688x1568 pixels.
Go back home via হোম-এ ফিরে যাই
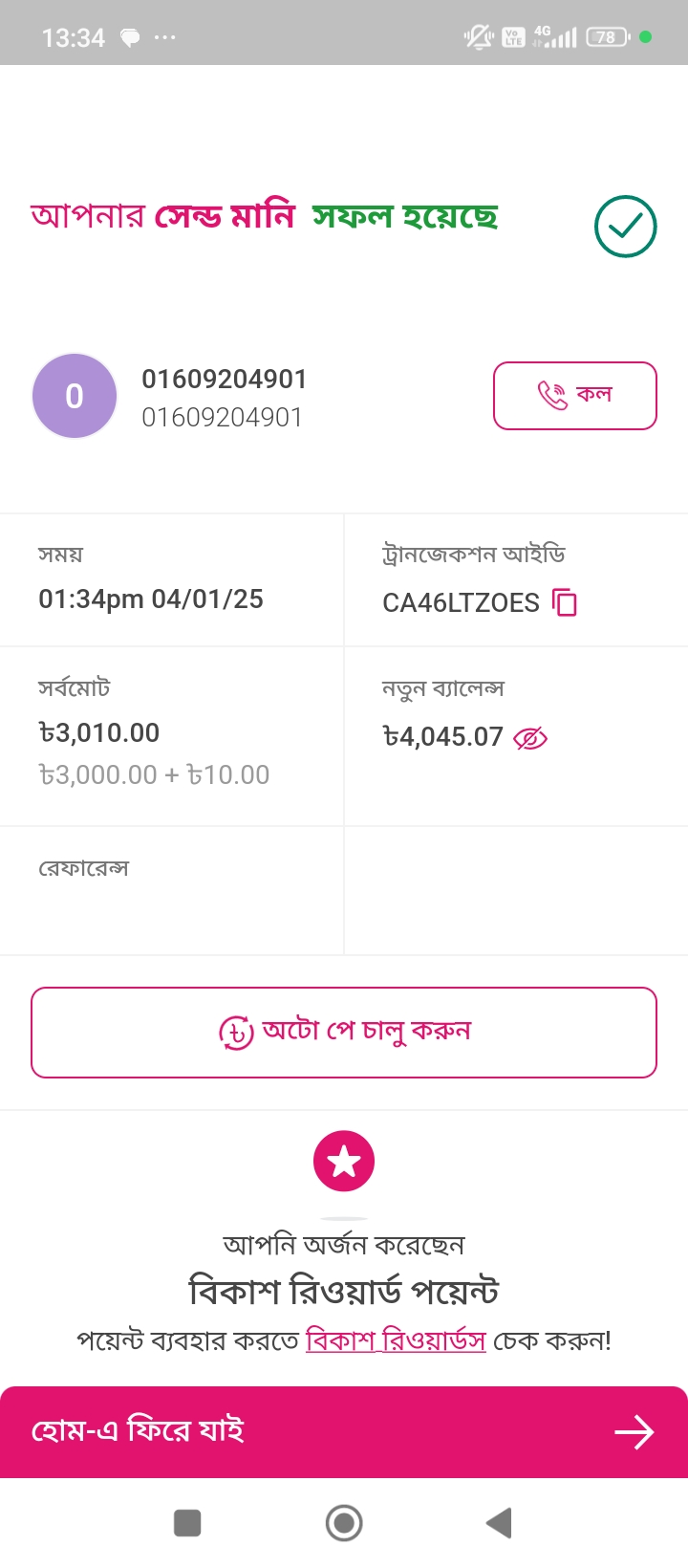click(139, 1431)
